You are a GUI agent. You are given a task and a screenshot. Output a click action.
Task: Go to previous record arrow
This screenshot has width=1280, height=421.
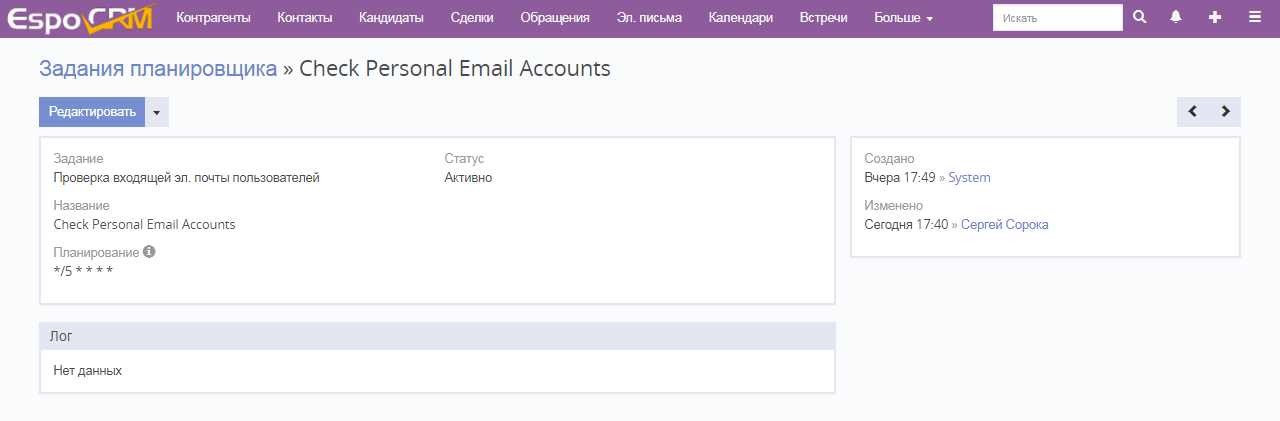coord(1193,112)
